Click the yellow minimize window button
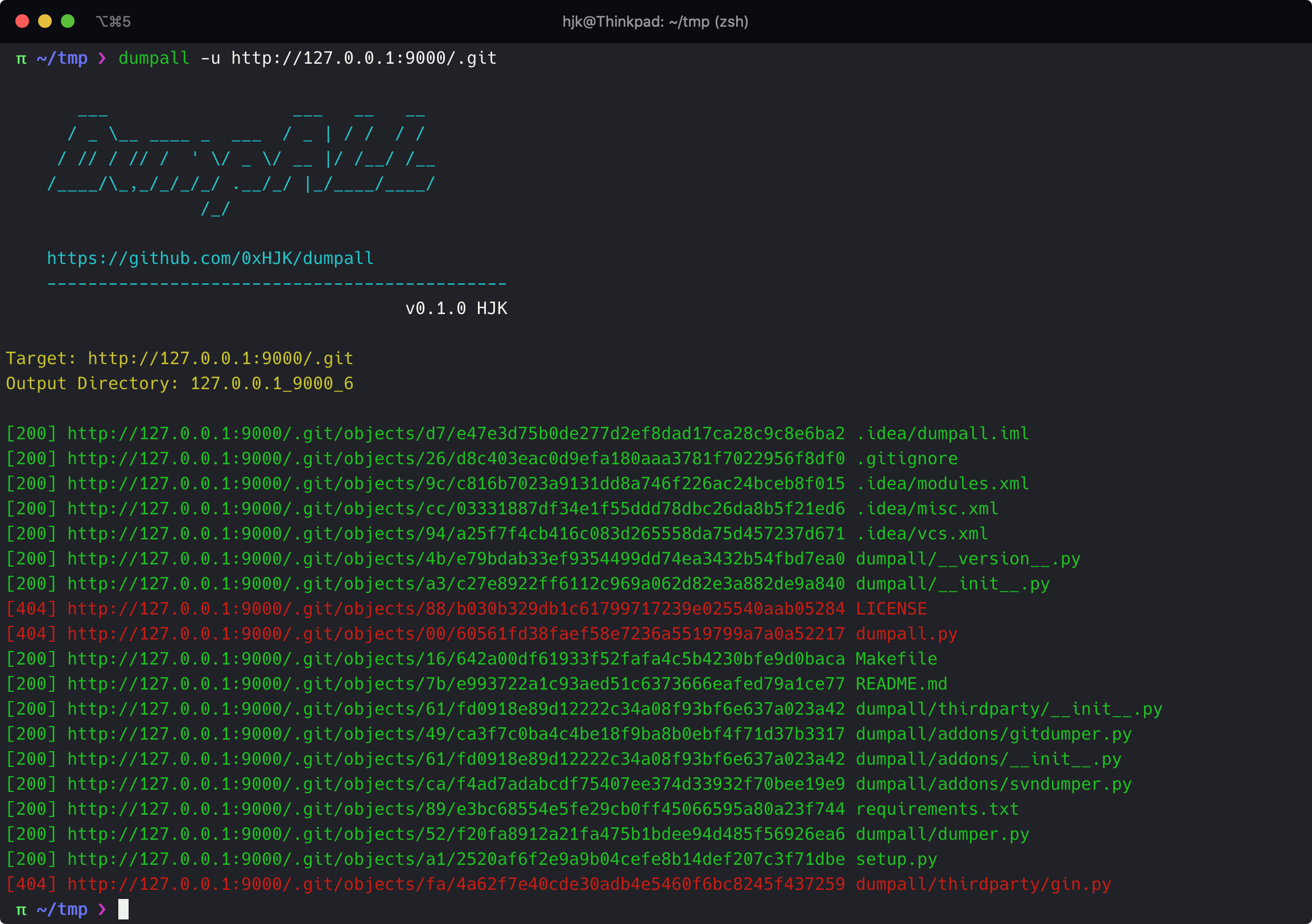This screenshot has width=1312, height=924. (x=45, y=21)
